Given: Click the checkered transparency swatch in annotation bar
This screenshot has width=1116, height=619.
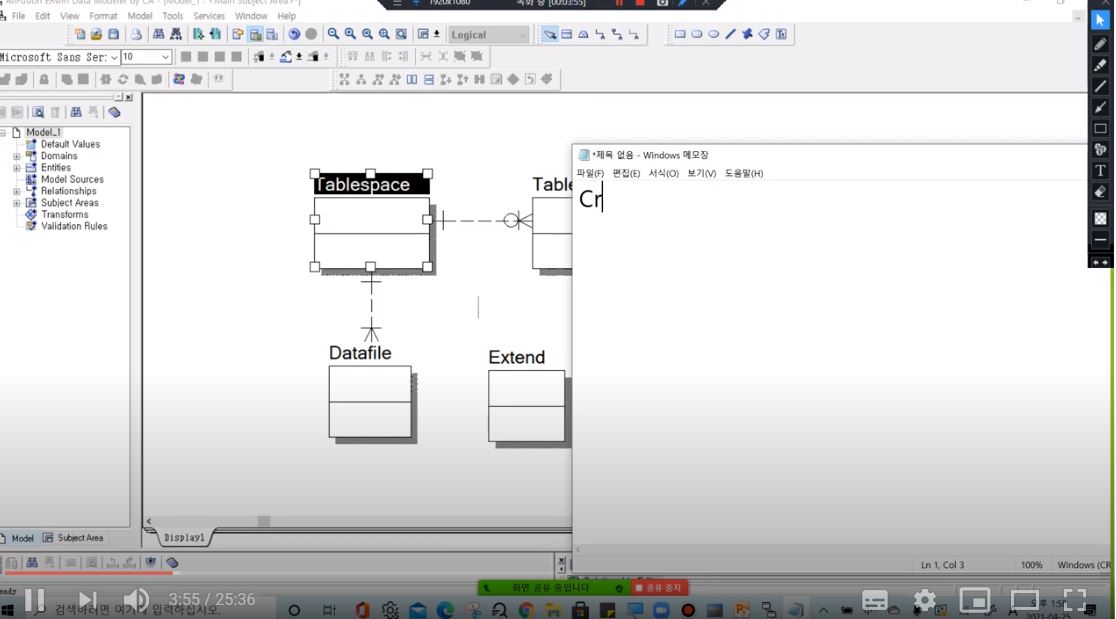Looking at the screenshot, I should pos(1100,218).
